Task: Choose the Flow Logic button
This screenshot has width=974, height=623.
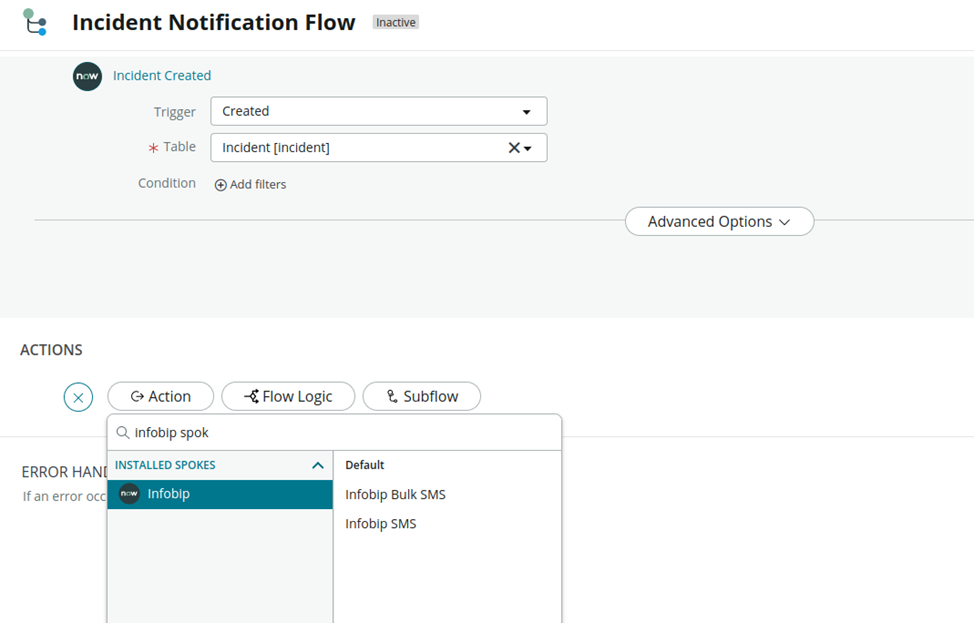Action: click(x=289, y=396)
